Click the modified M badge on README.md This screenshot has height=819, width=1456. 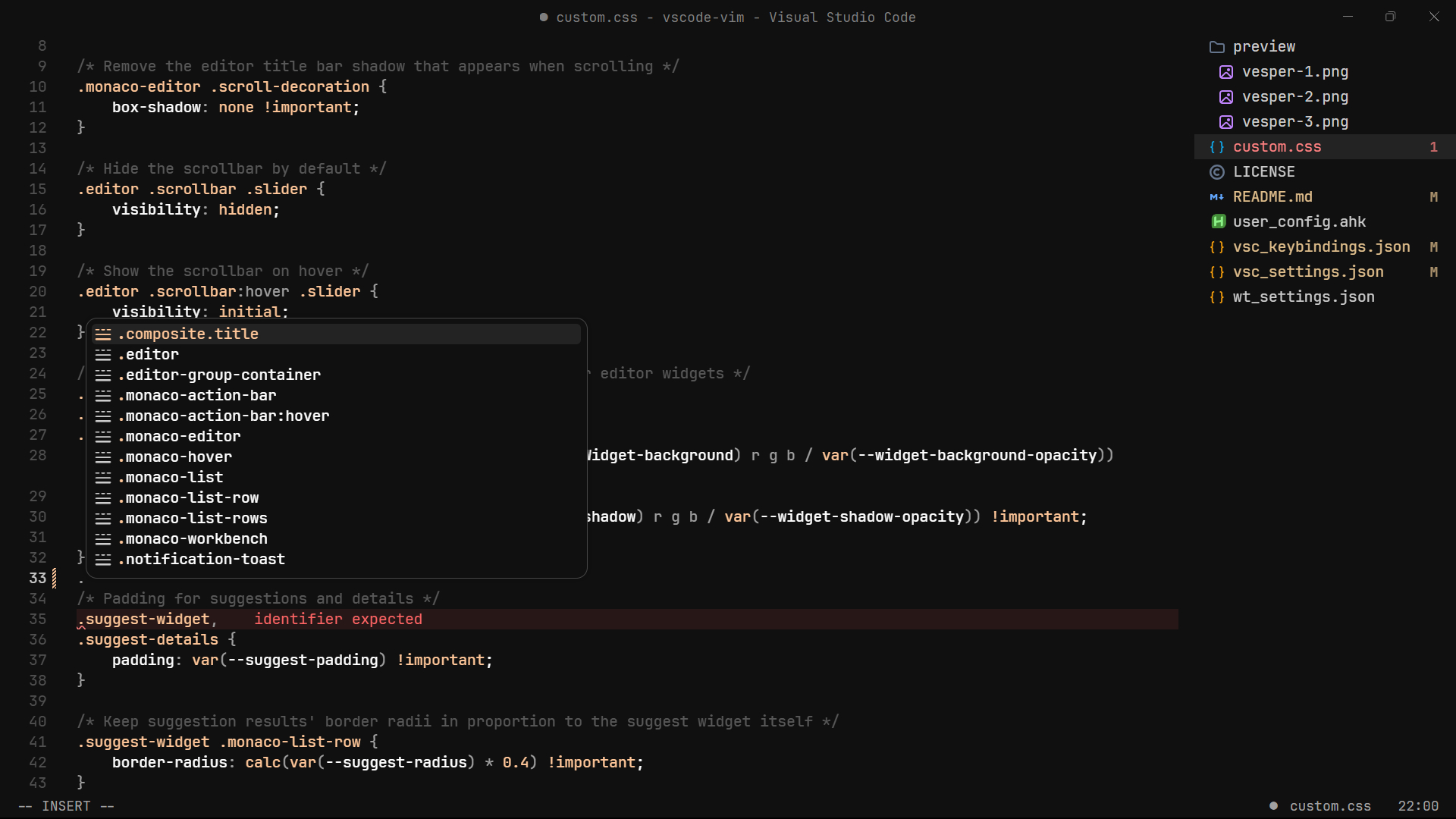1433,197
